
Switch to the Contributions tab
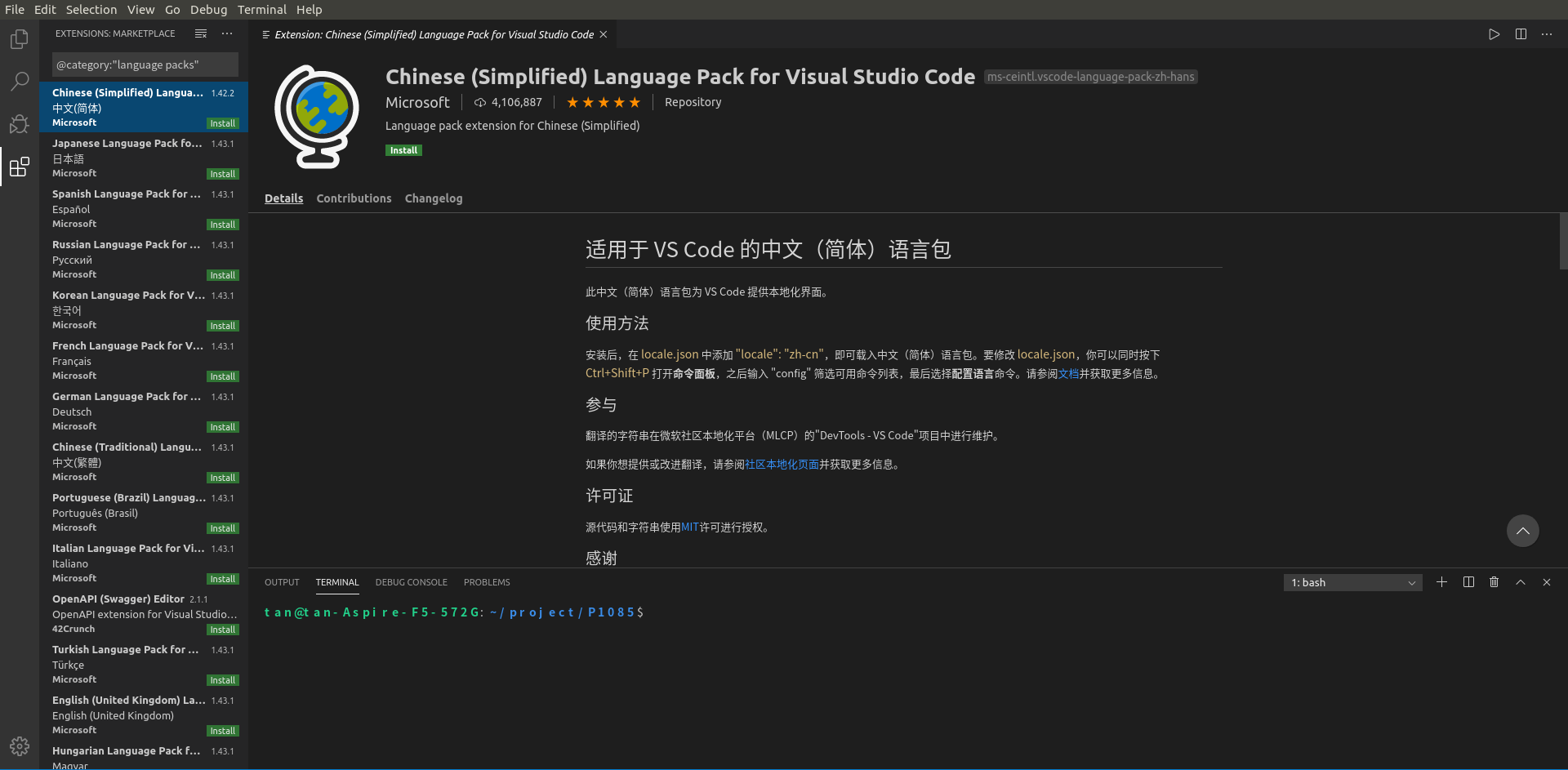pyautogui.click(x=354, y=198)
